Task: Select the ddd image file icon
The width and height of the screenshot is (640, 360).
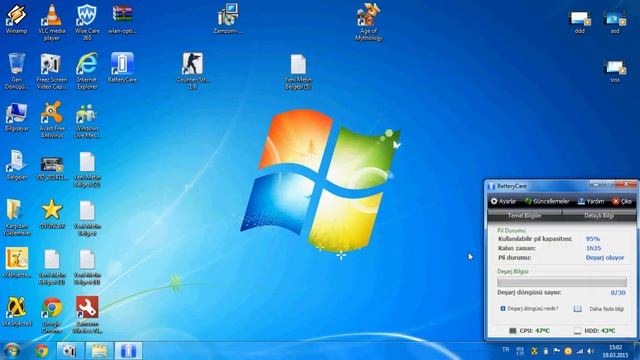Action: (580, 23)
